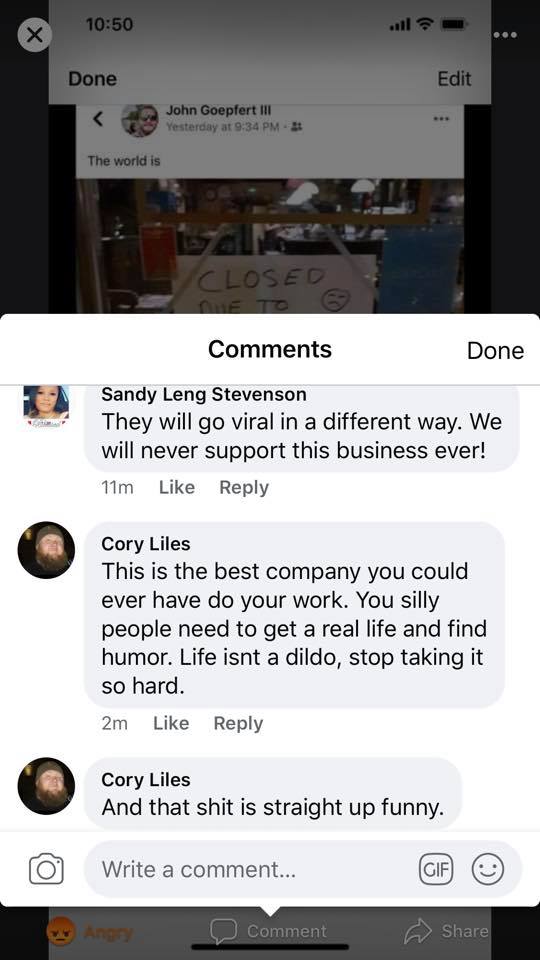
Task: Tap Done in the Comments header
Action: pyautogui.click(x=495, y=350)
